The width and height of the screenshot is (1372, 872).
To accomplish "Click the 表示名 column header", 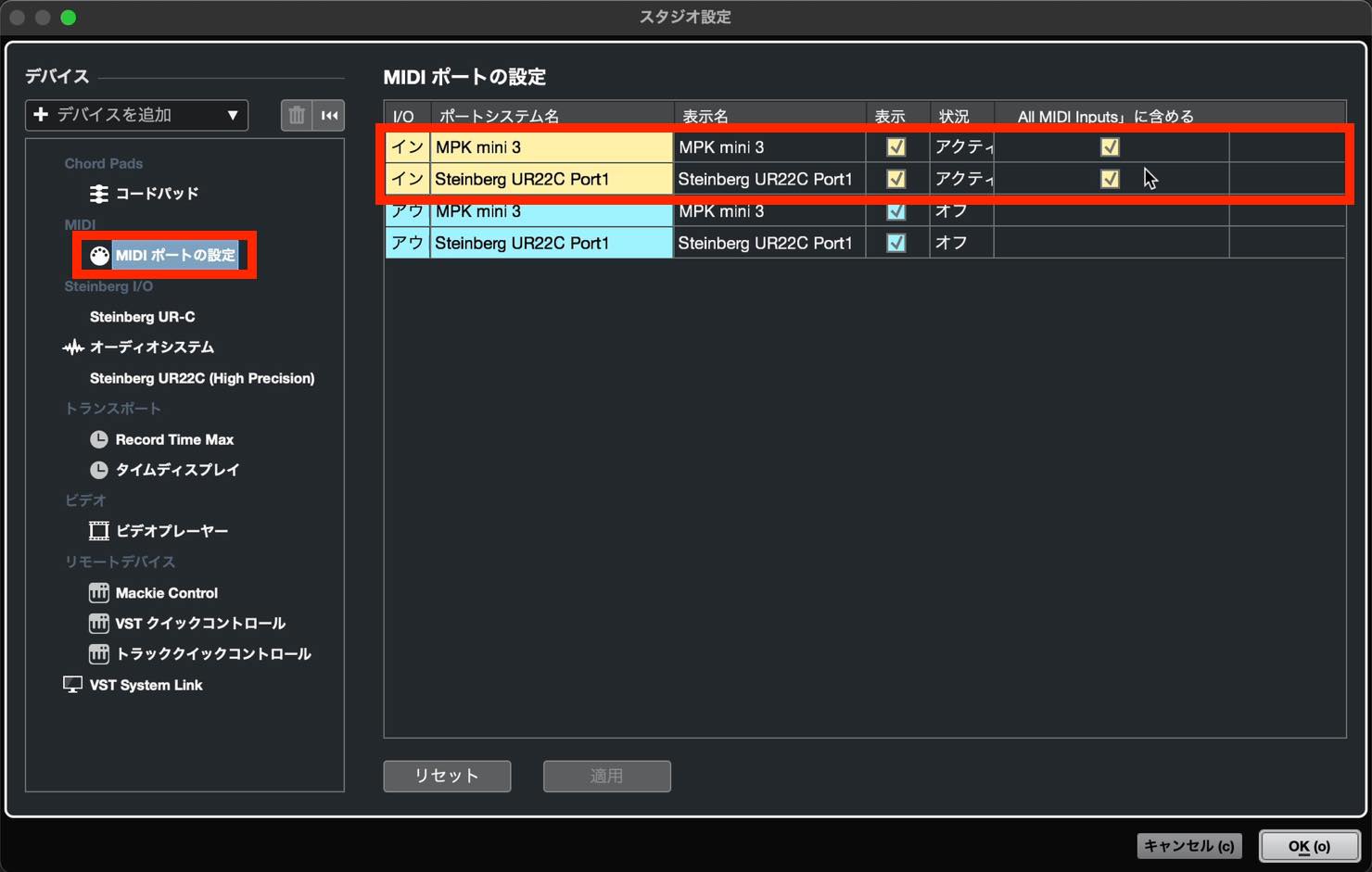I will [769, 115].
